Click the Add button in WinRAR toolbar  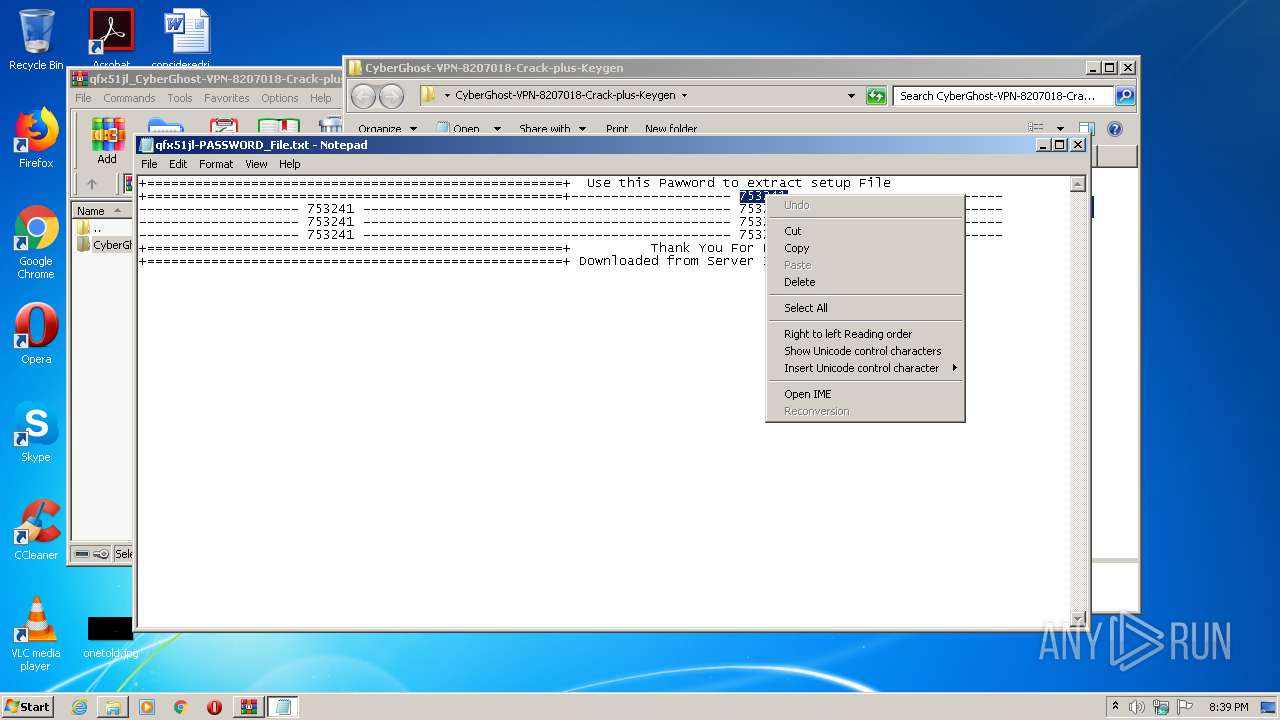[107, 141]
